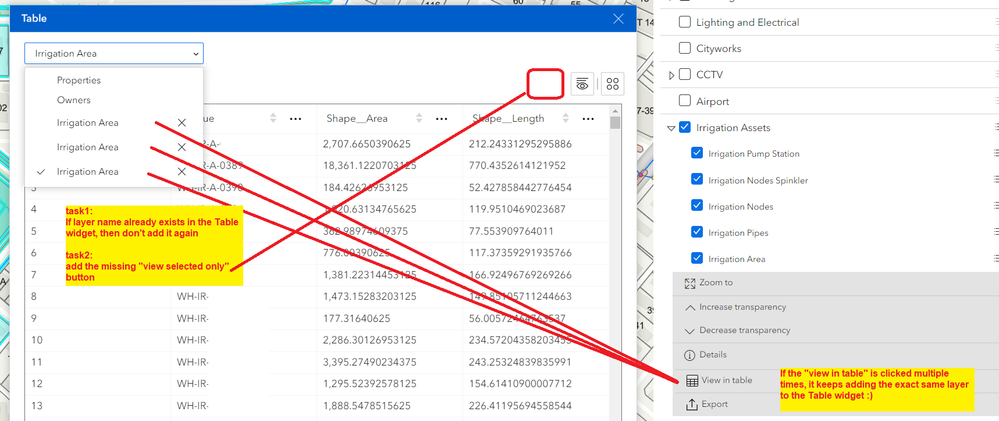Open options for Irrigation Area layer
This screenshot has width=999, height=421.
996,259
